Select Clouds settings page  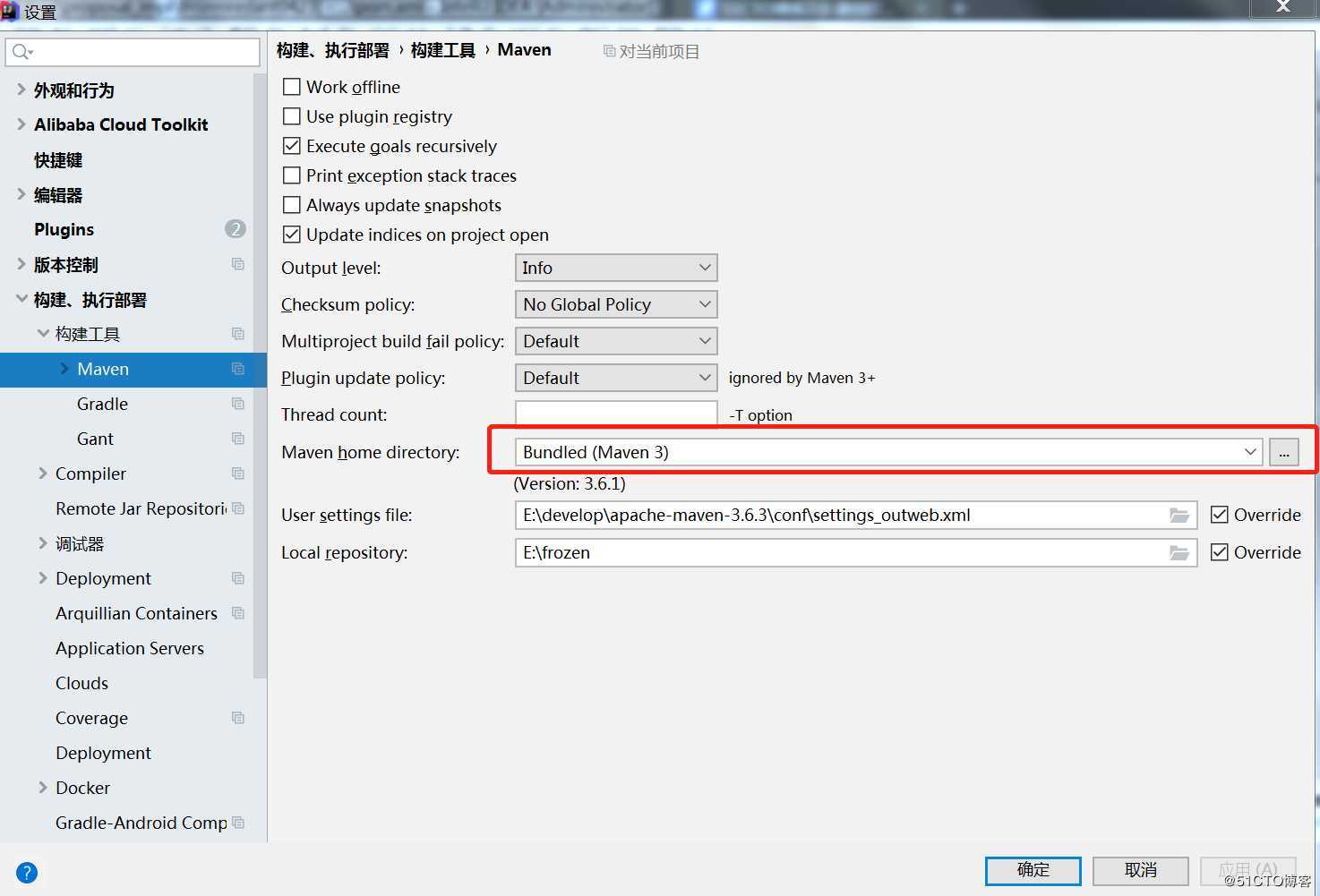pos(81,683)
